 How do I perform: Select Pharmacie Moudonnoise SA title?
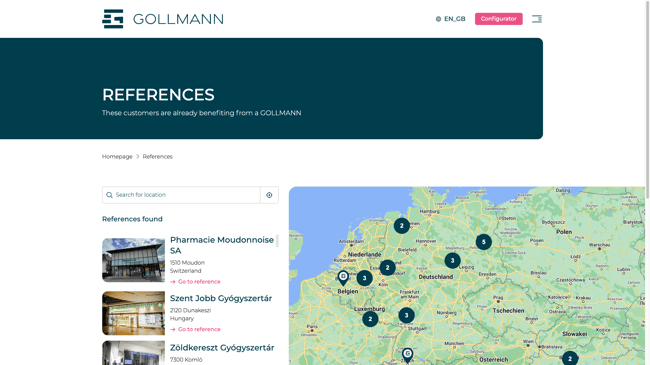pos(222,245)
